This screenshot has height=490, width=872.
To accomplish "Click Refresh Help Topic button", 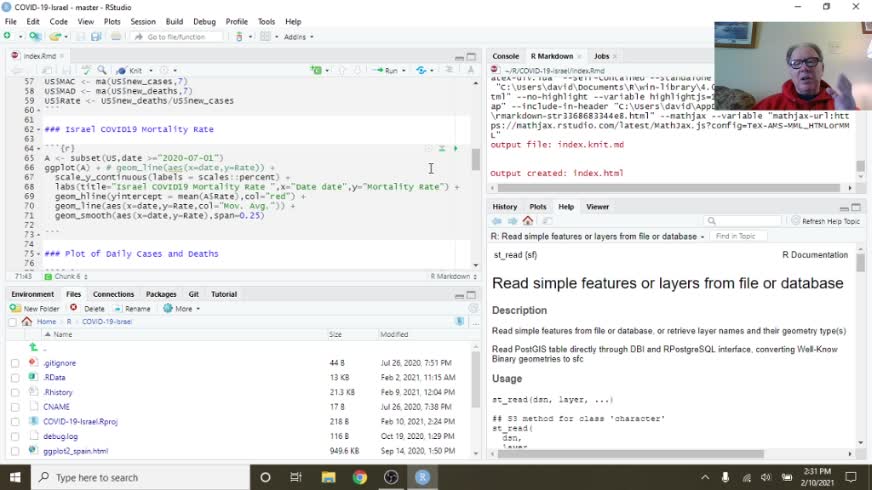I will pyautogui.click(x=825, y=221).
